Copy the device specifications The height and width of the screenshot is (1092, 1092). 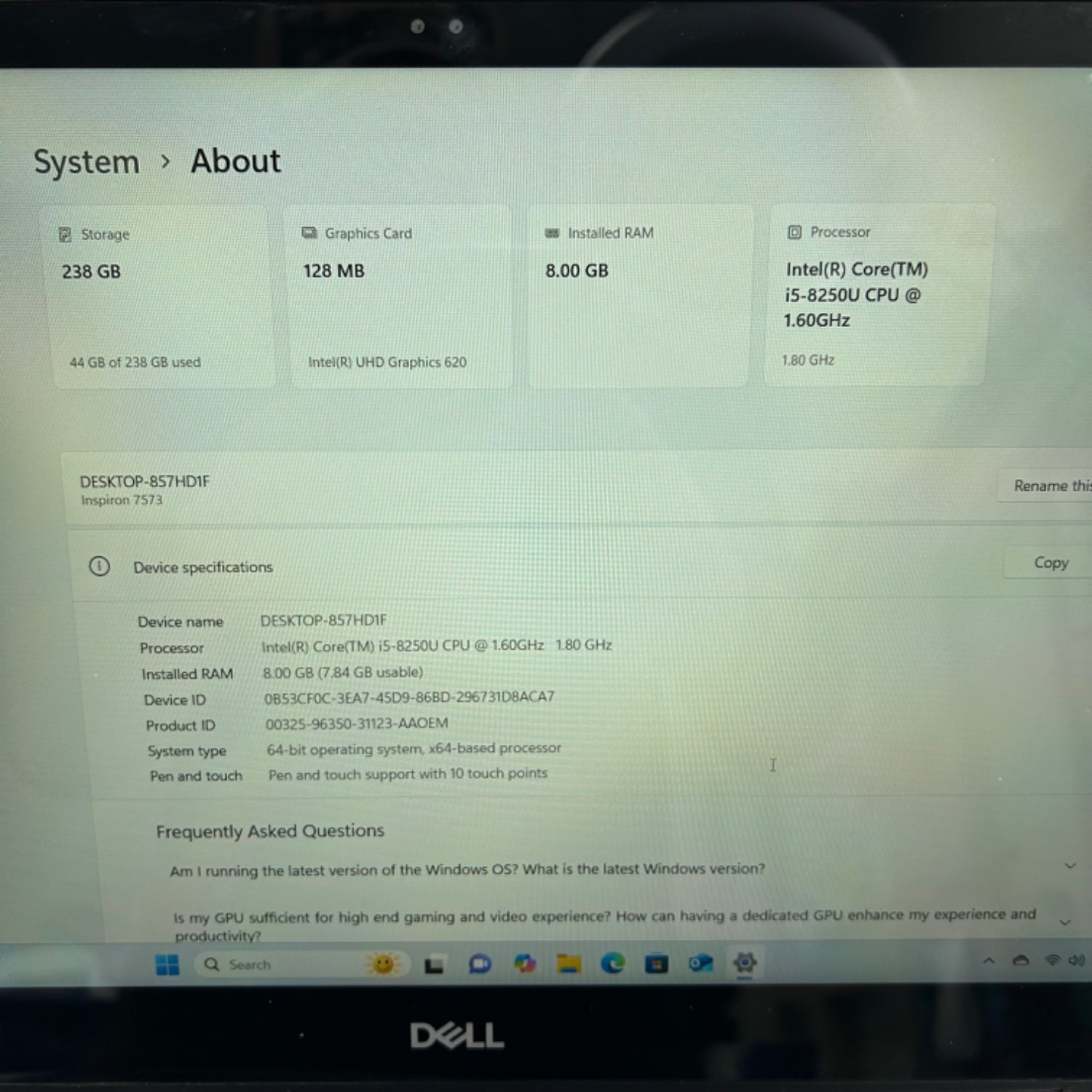(1051, 563)
